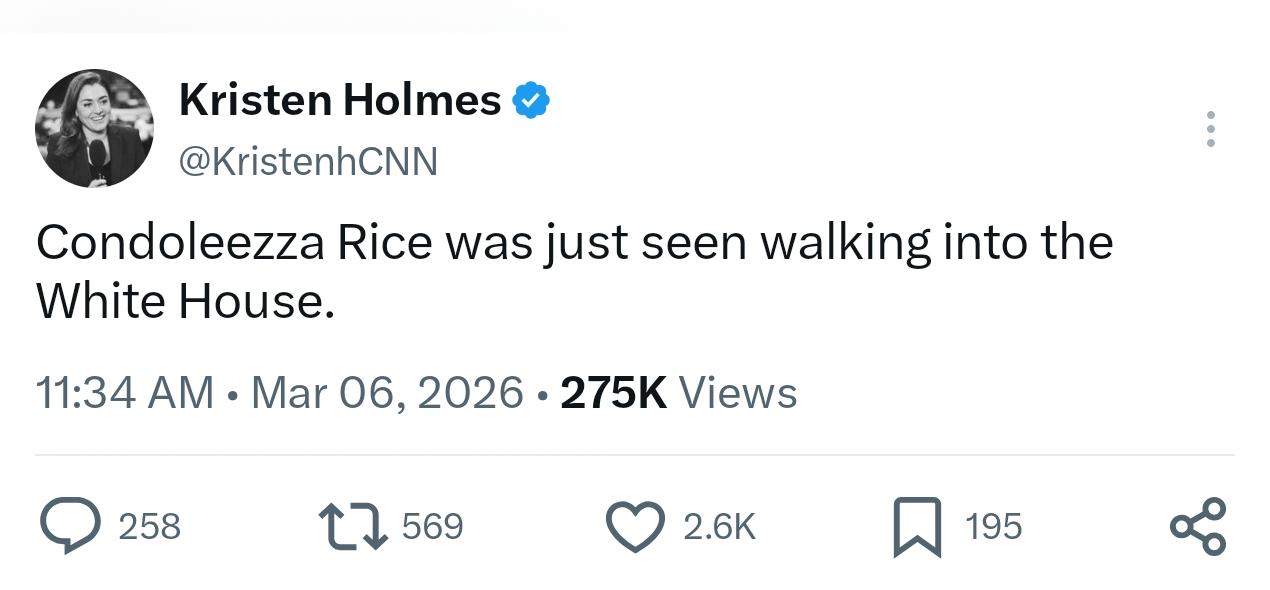Open the three-dot more options menu
Screen dimensions: 1270x590
point(1210,129)
